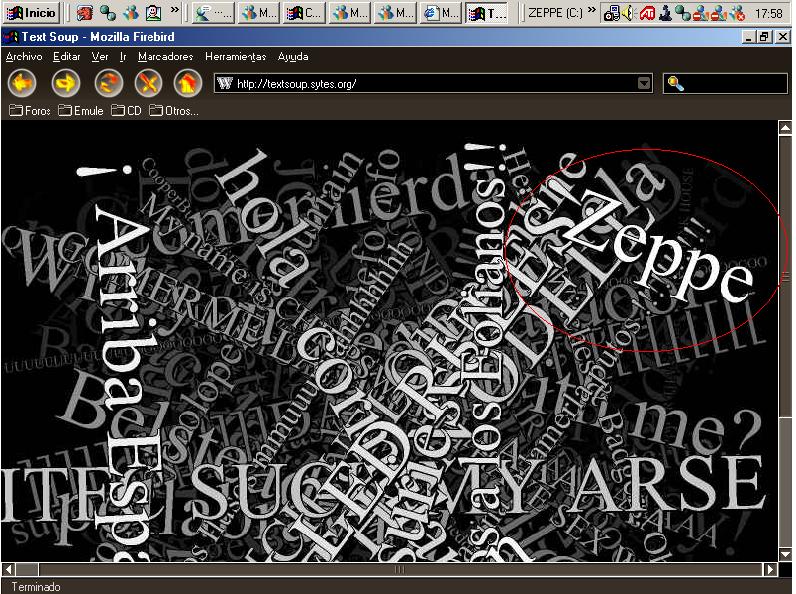Open the CD bookmark folder
The image size is (796, 594).
pyautogui.click(x=126, y=111)
